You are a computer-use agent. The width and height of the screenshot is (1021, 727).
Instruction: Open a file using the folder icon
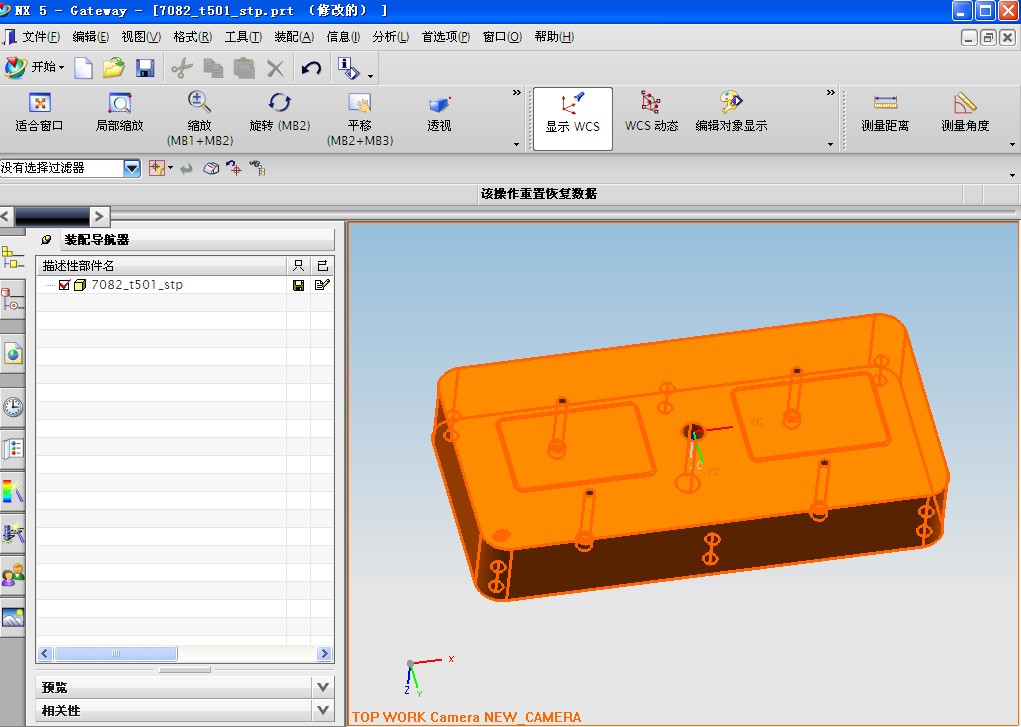(114, 68)
